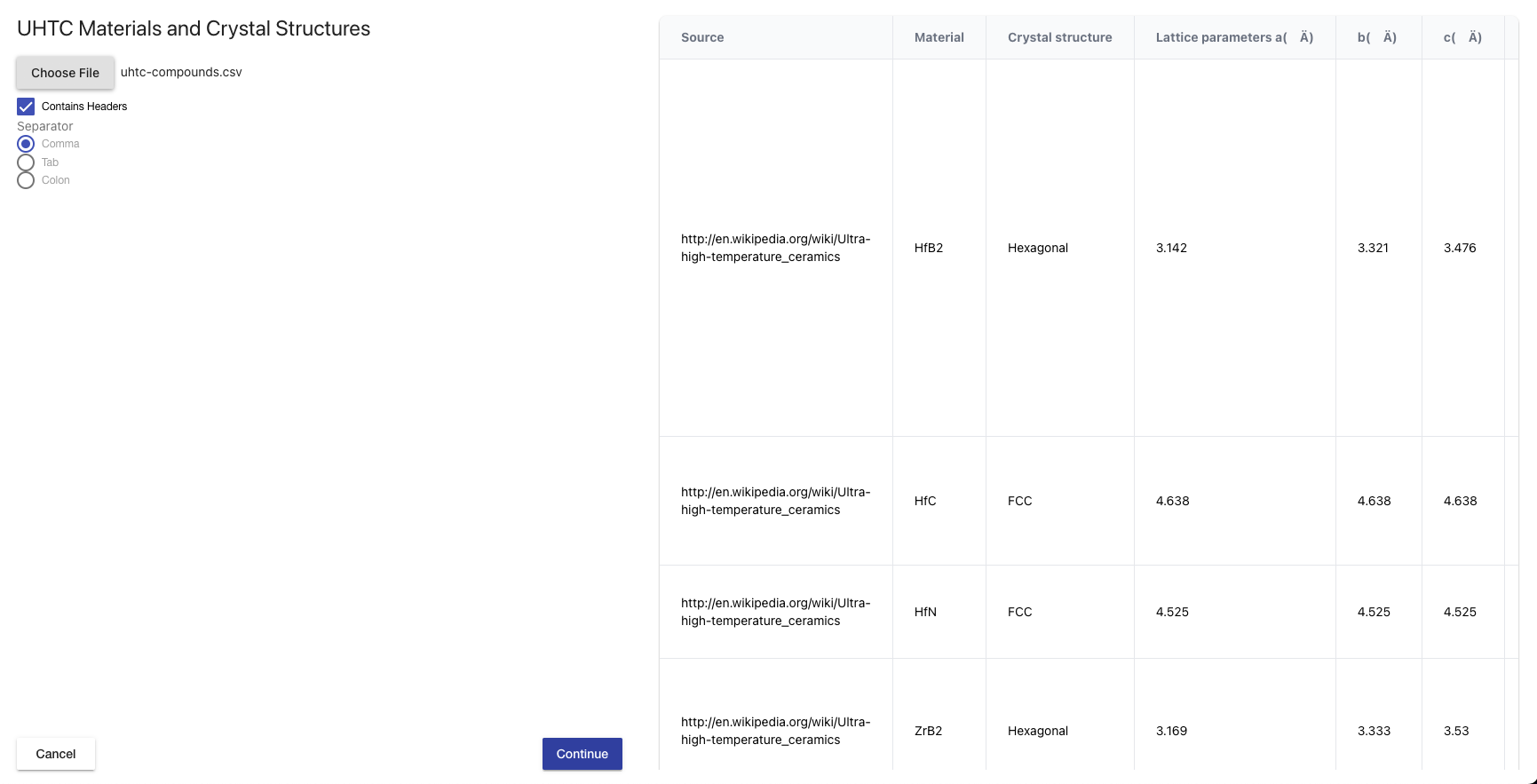
Task: Click lattice value 3.142 in HfB2 row
Action: (1171, 248)
